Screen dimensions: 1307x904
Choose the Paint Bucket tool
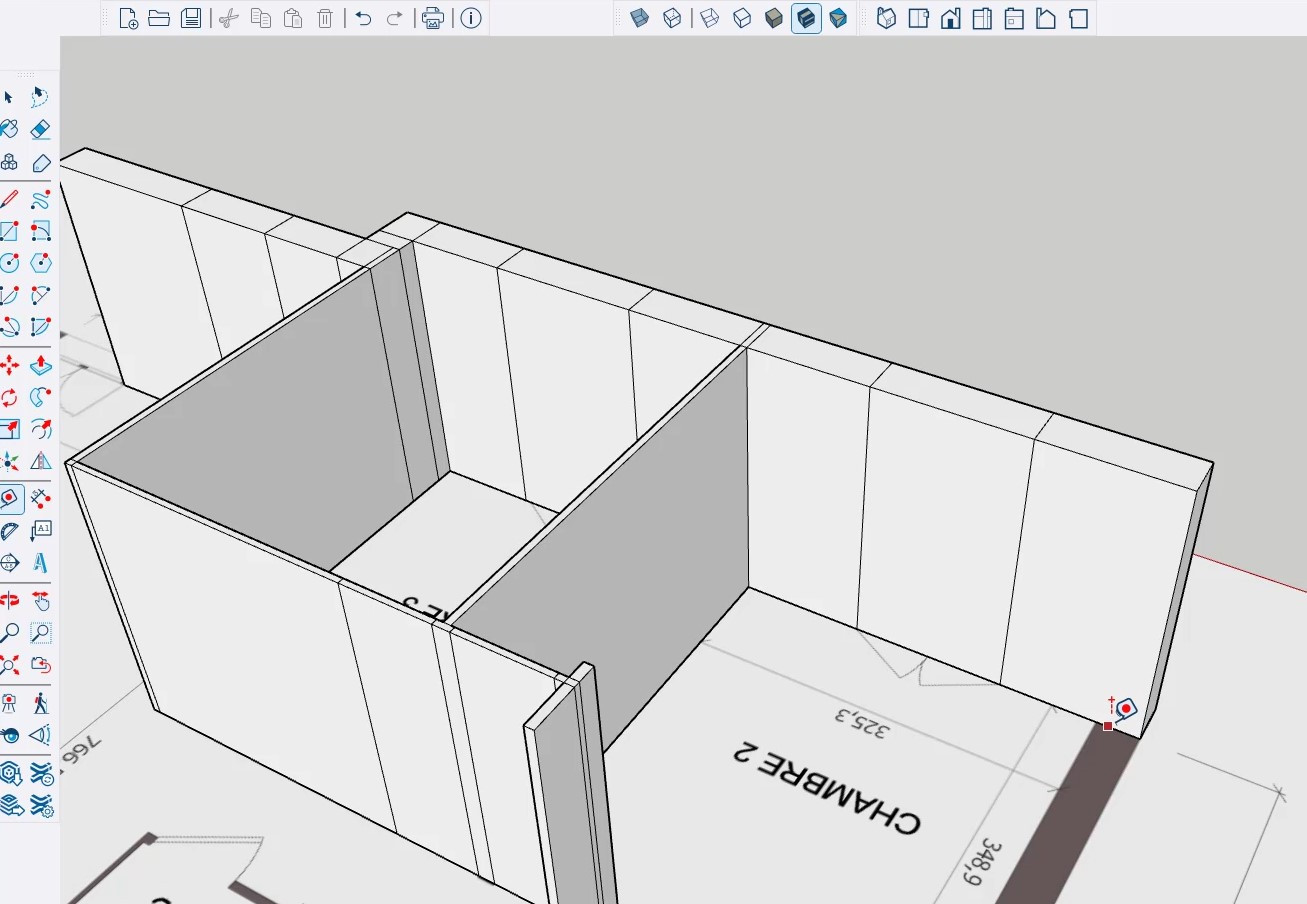click(9, 129)
